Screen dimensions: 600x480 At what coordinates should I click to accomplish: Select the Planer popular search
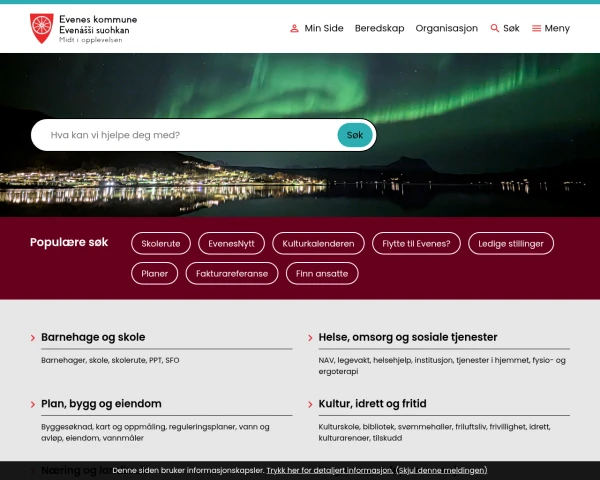(155, 274)
